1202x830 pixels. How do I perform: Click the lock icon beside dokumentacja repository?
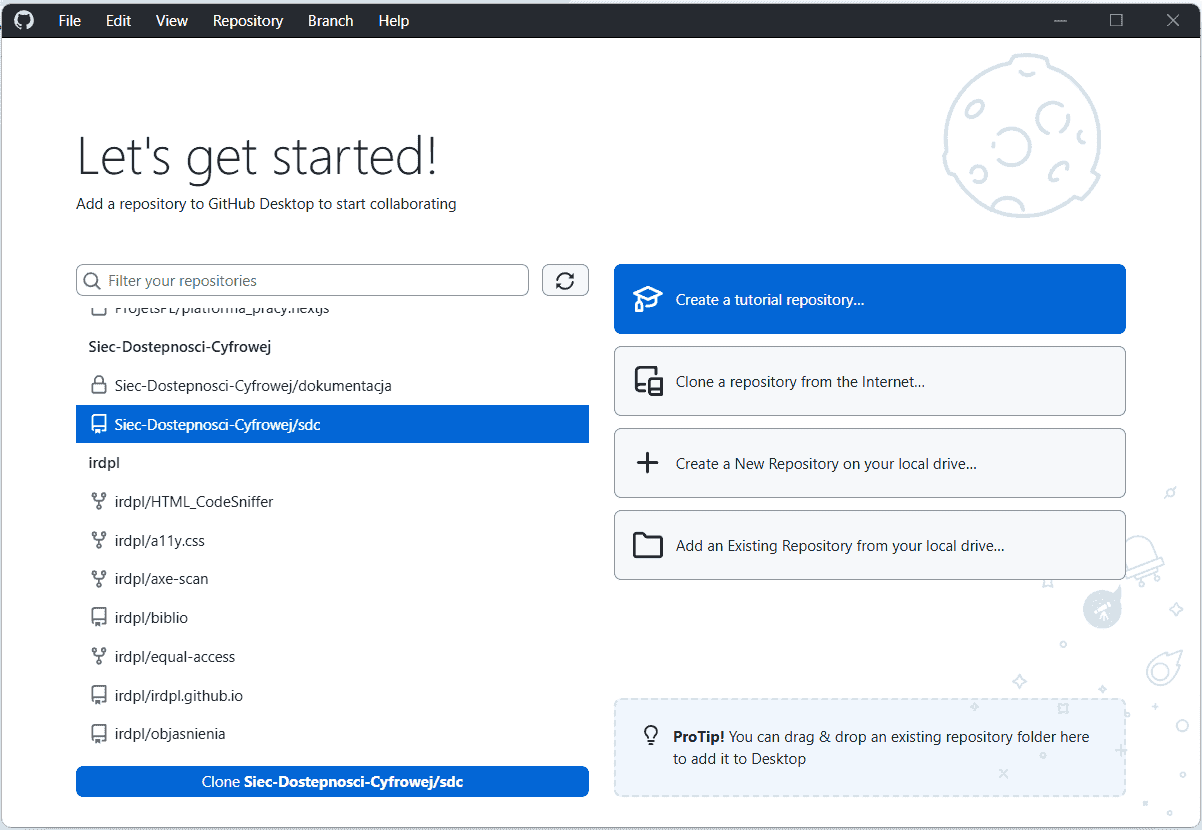click(99, 385)
